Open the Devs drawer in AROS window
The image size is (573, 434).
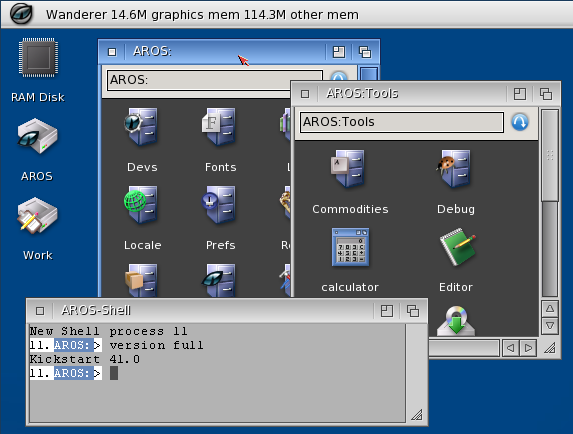point(142,126)
